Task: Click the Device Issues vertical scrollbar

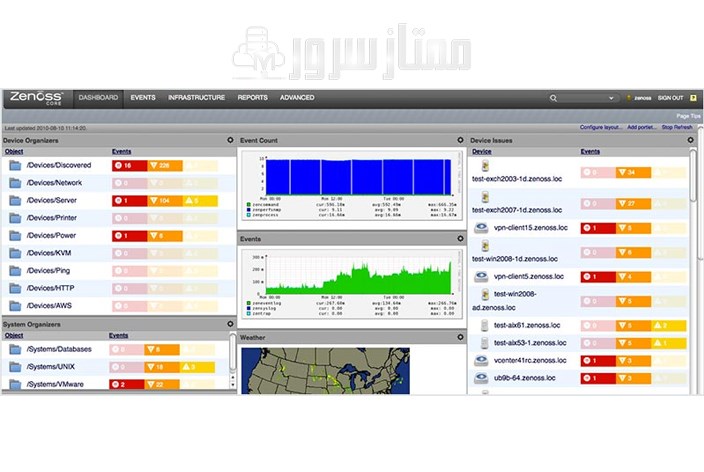Action: [x=694, y=176]
